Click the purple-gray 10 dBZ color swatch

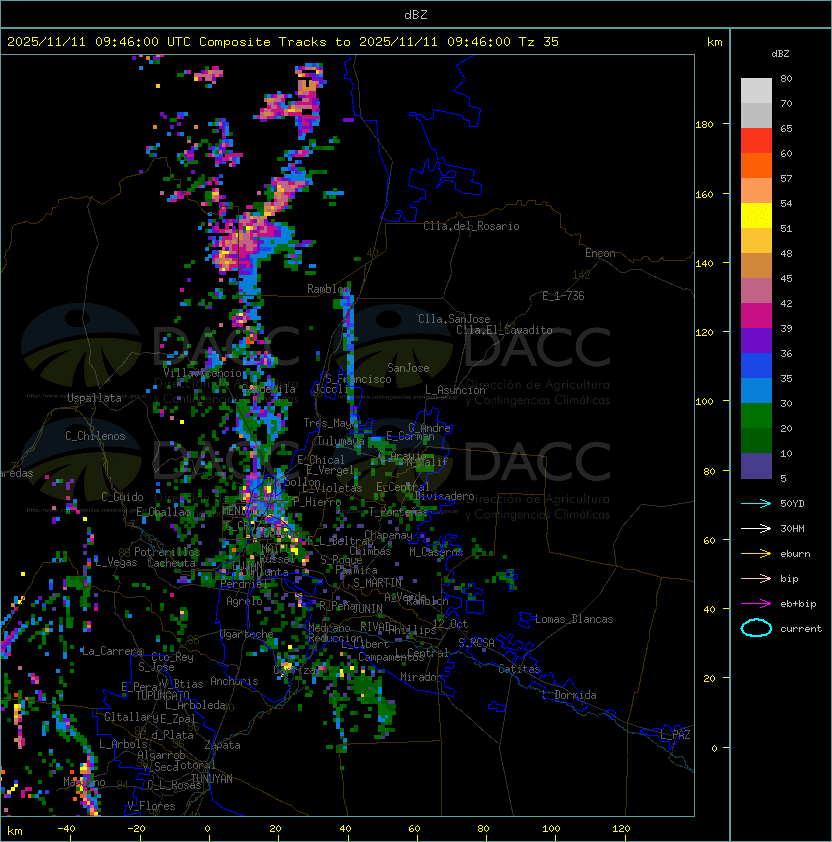click(x=756, y=466)
